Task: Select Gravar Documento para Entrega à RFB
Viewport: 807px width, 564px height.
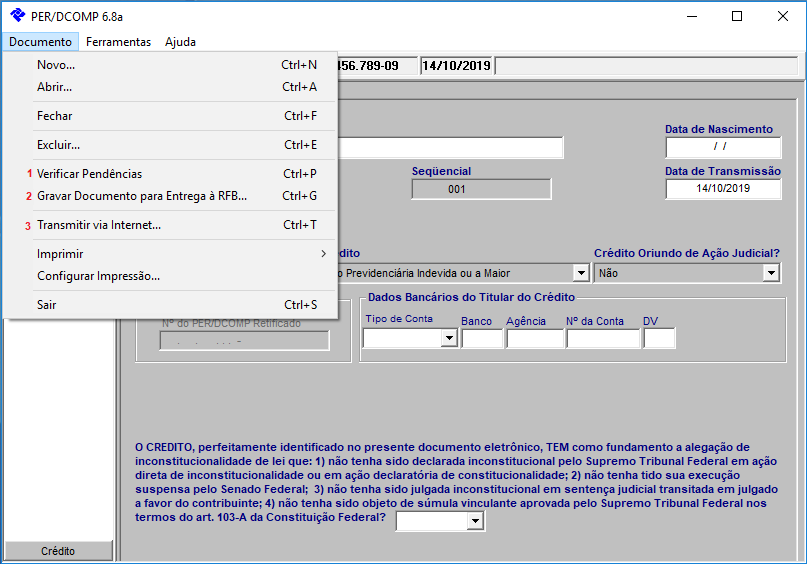Action: coord(141,196)
